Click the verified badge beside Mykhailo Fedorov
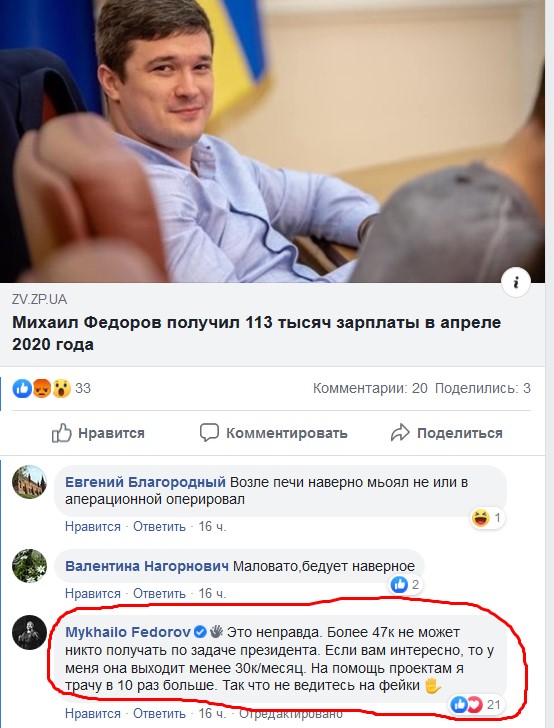Viewport: 554px width, 728px height. (x=200, y=632)
